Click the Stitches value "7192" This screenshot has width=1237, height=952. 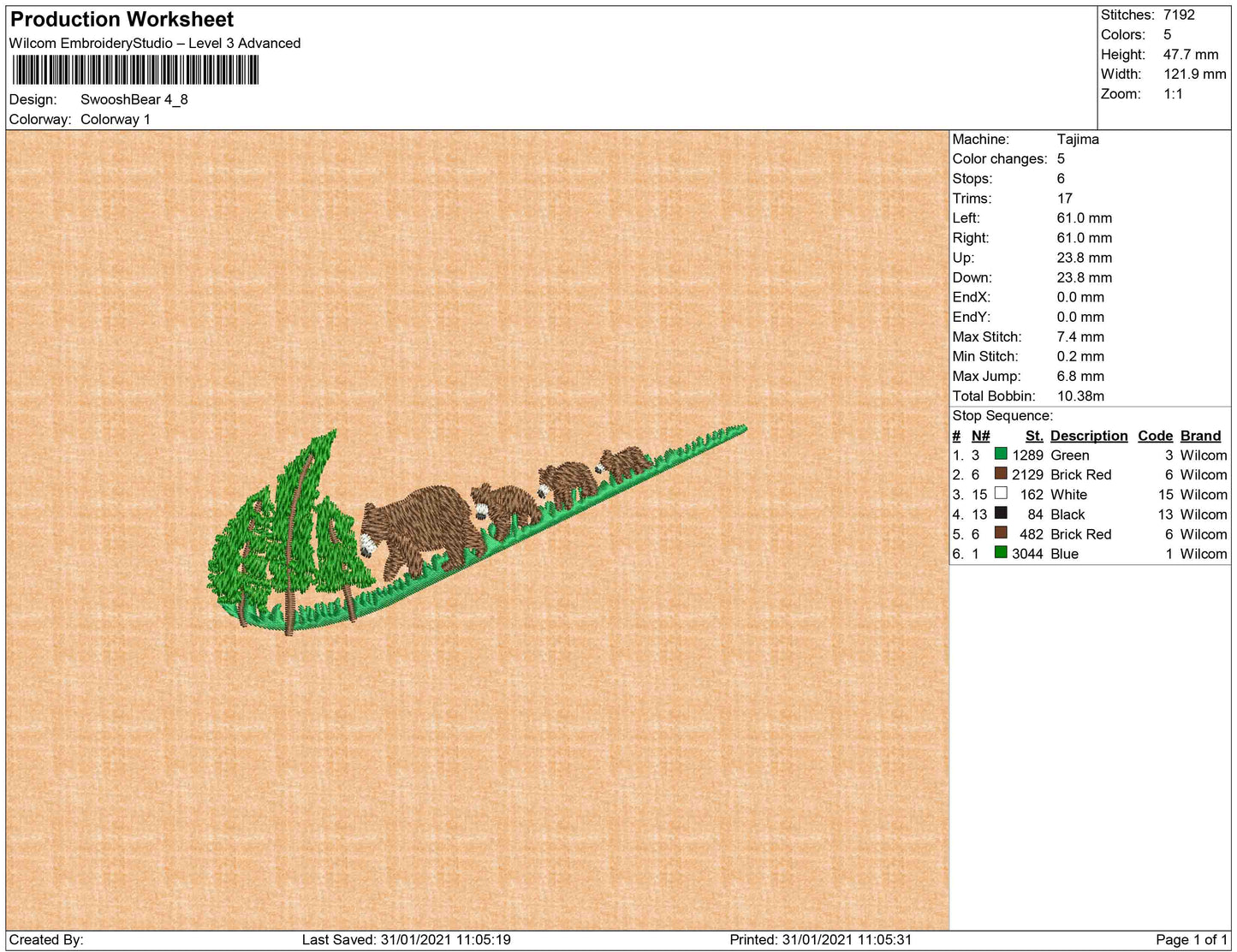[x=1179, y=15]
